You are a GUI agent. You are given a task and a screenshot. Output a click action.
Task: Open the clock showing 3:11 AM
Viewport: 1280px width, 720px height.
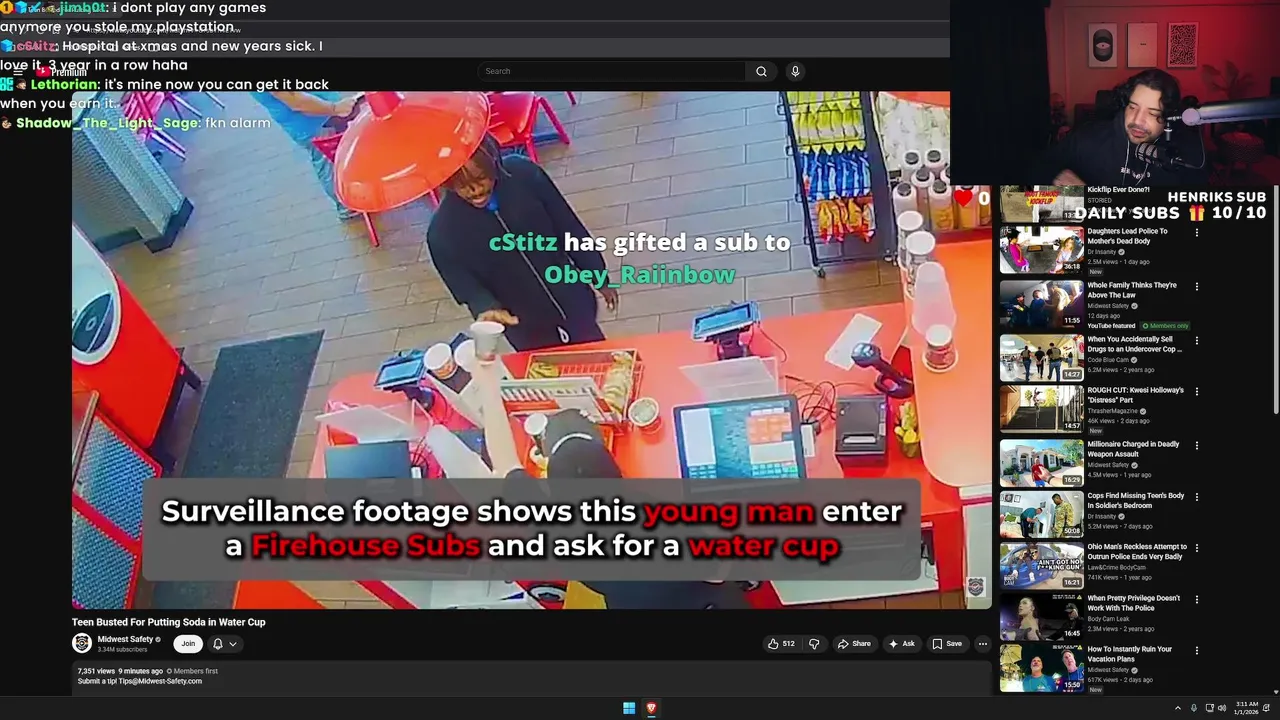(1246, 708)
